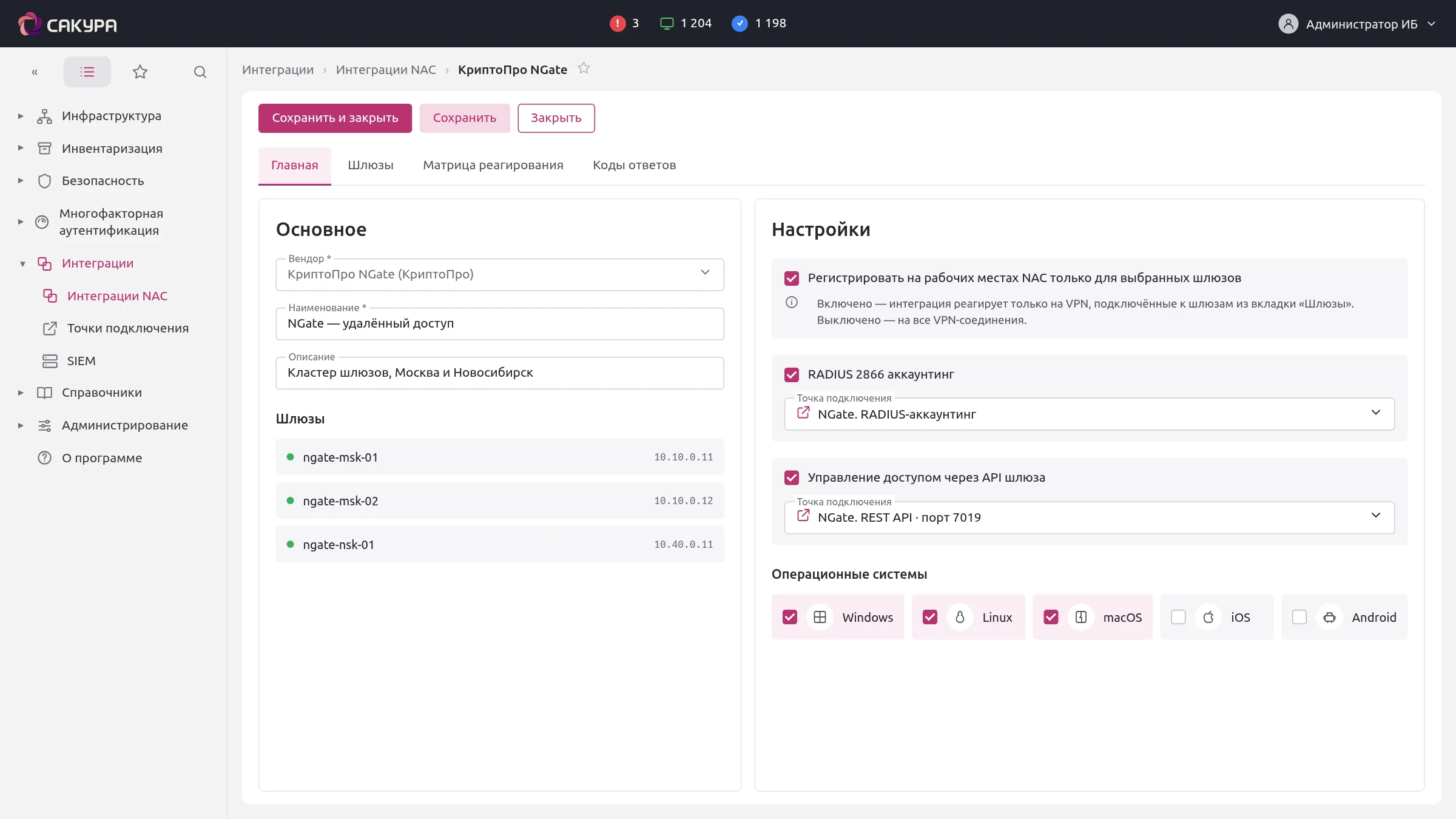This screenshot has height=819, width=1456.
Task: Uncheck the Linux operating system
Action: [930, 617]
